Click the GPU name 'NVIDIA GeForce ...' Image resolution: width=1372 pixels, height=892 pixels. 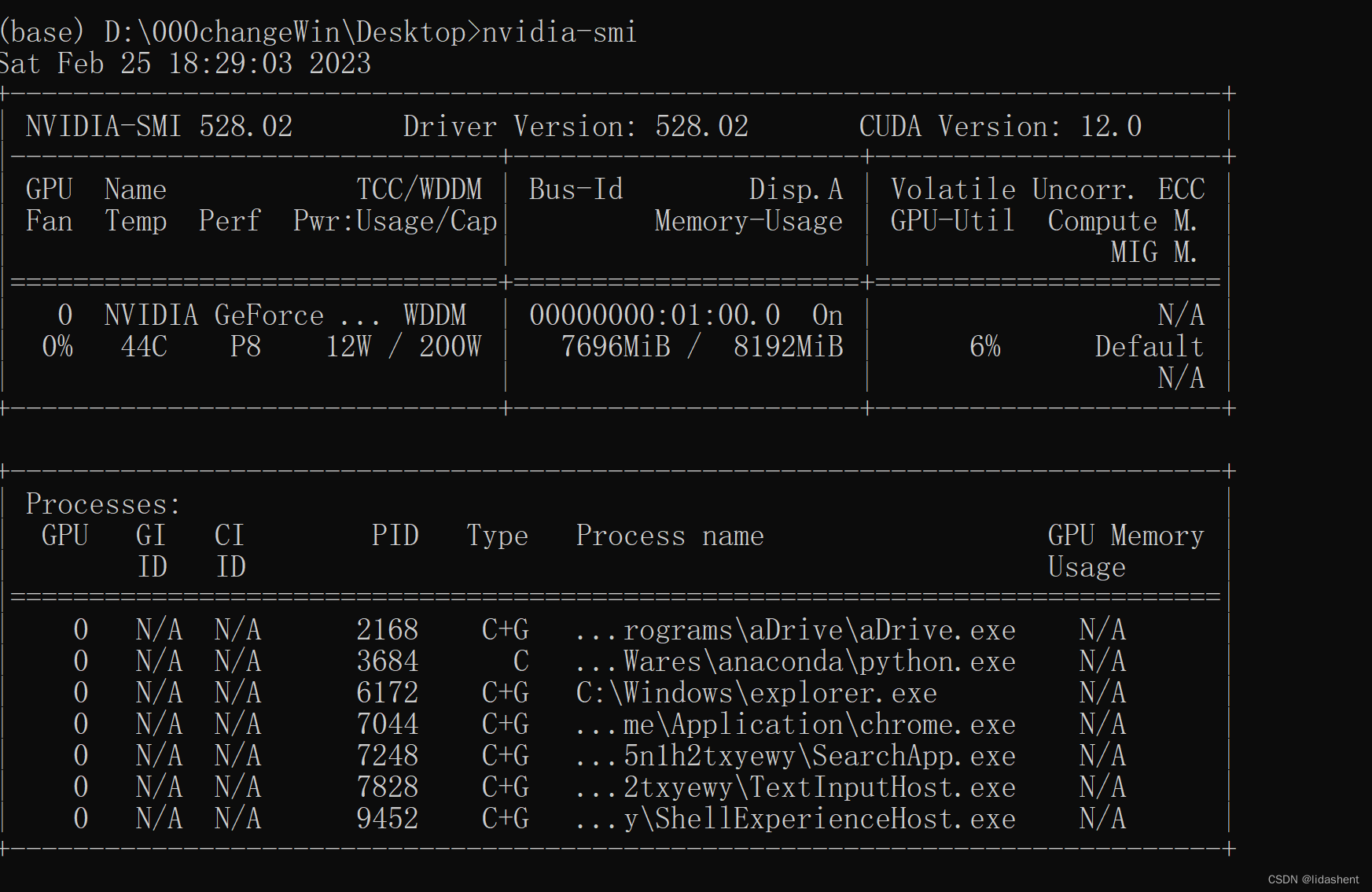point(242,315)
